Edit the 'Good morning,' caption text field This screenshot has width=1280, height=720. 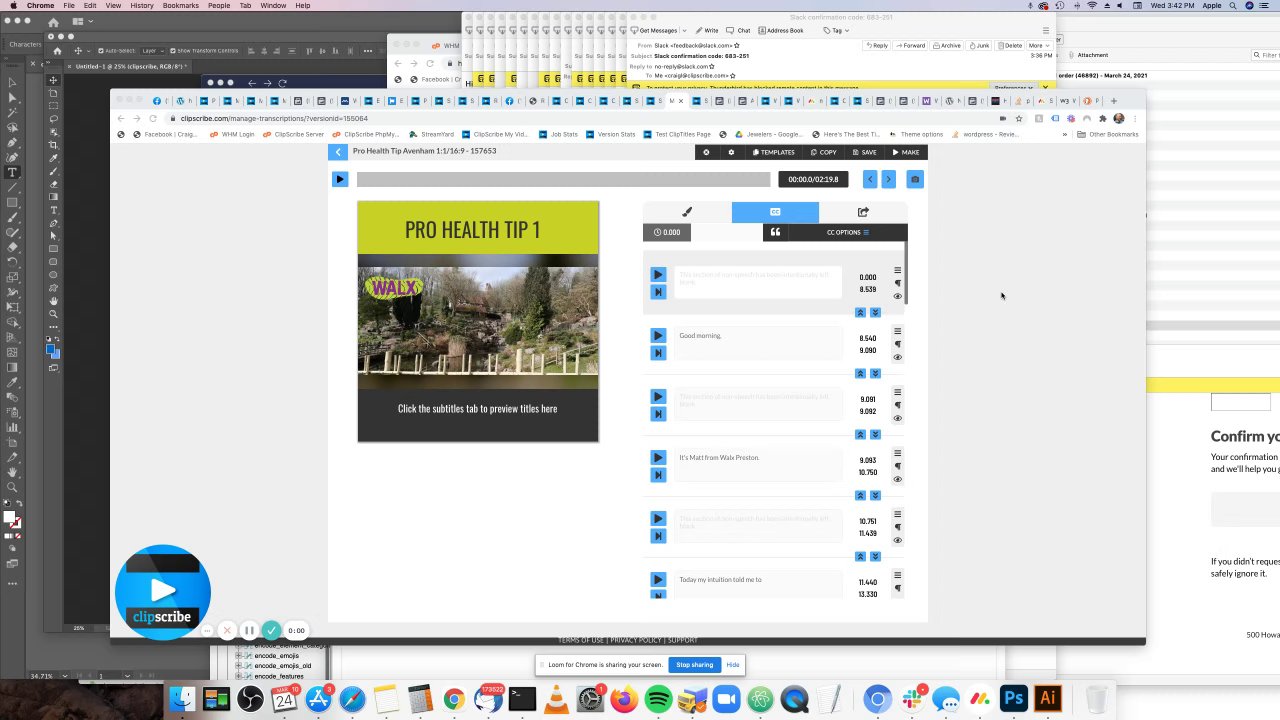pyautogui.click(x=758, y=343)
